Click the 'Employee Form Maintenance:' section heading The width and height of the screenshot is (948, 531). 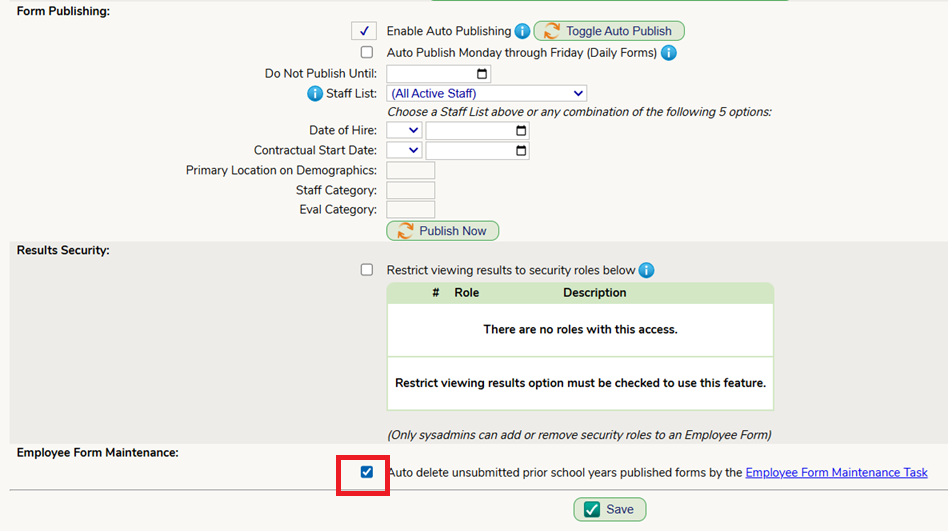pos(97,452)
